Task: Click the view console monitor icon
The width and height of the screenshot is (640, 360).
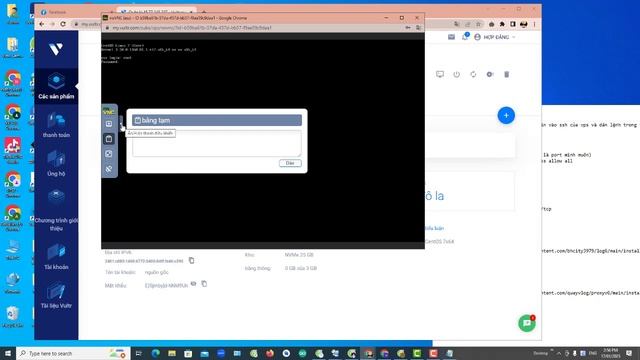Action: (x=440, y=74)
